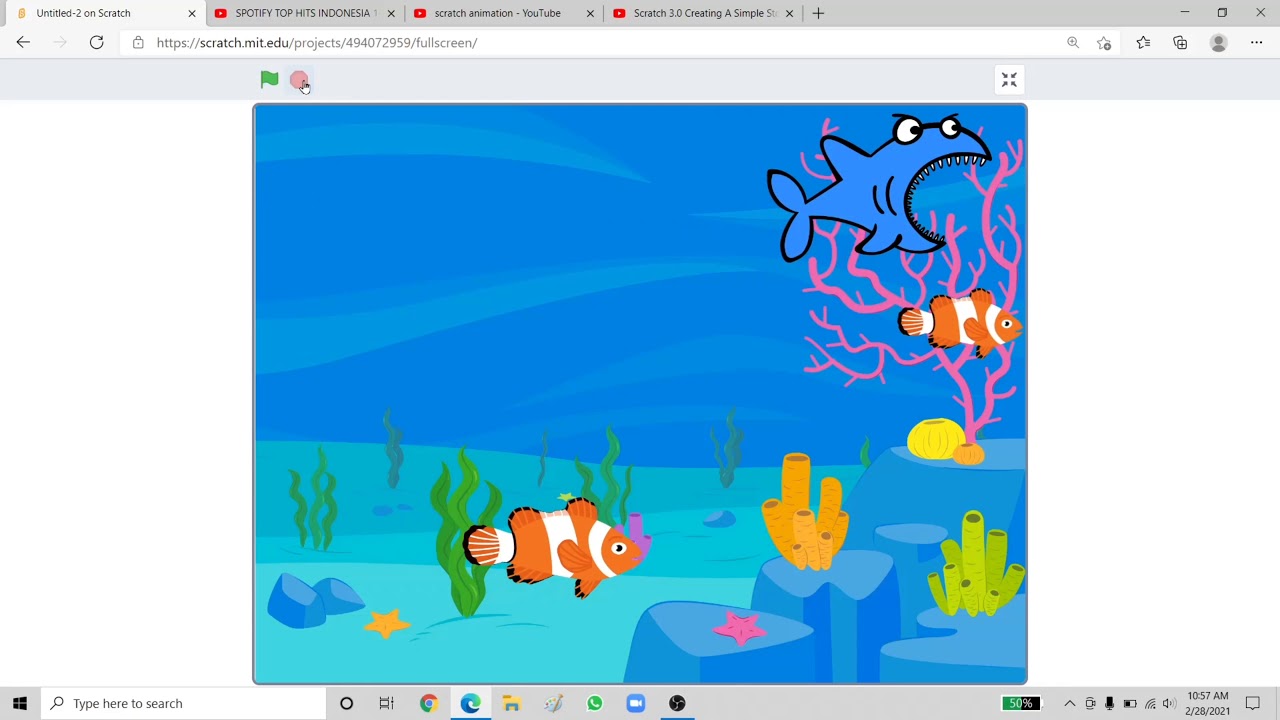Launch Google Chrome from taskbar

pos(428,703)
